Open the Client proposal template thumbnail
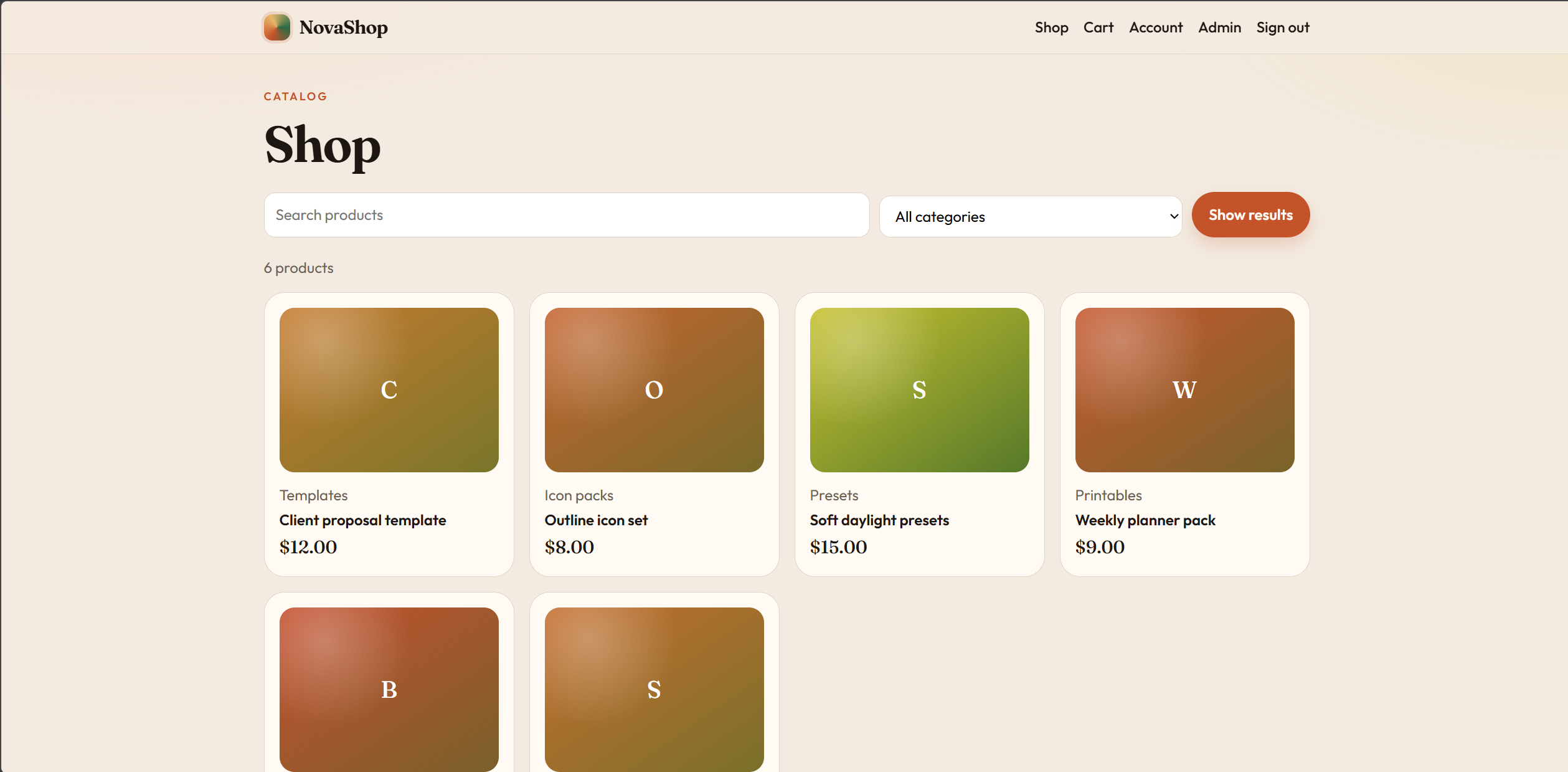Viewport: 1568px width, 772px height. click(x=389, y=390)
